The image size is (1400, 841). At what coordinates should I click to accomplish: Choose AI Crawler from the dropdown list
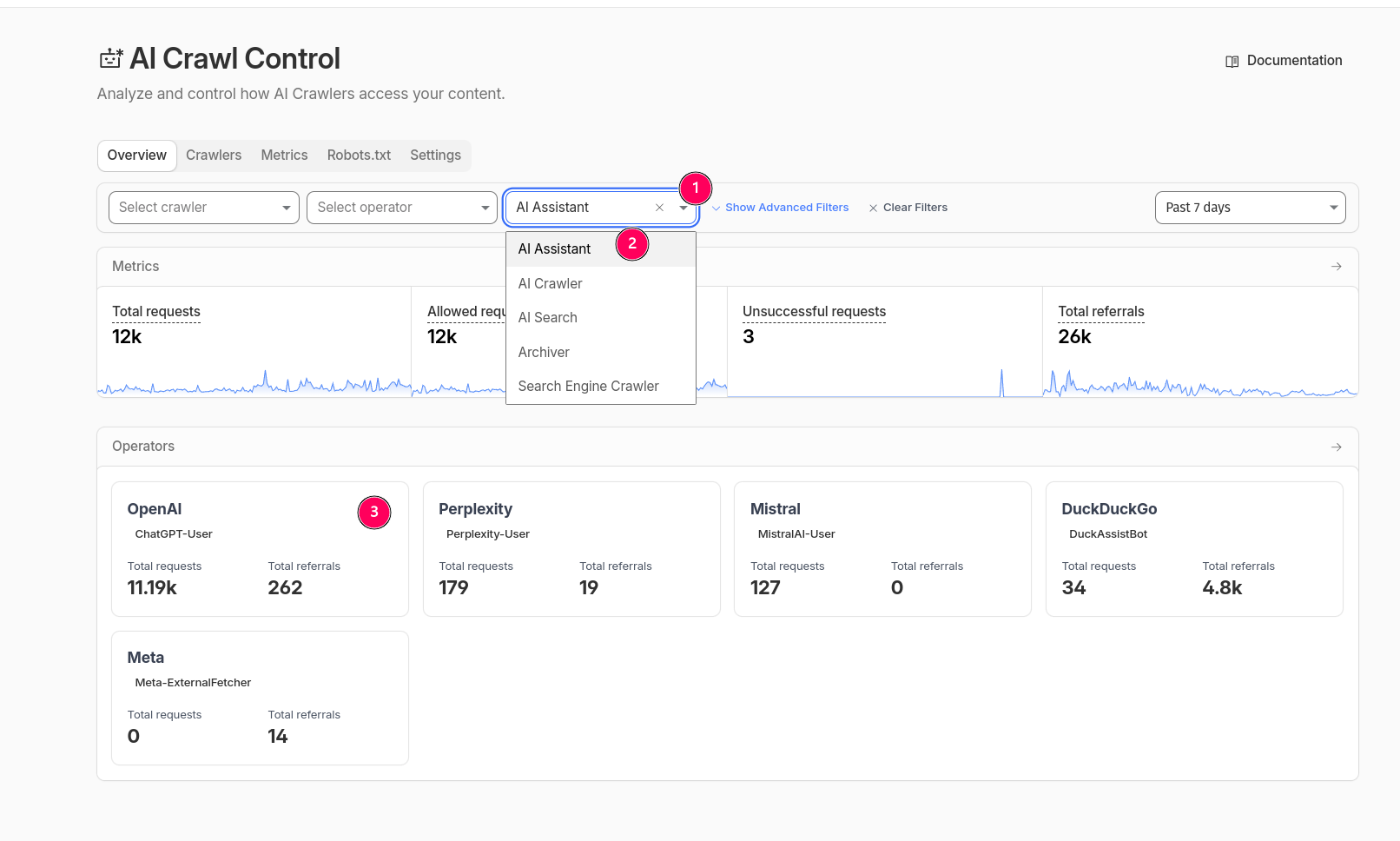point(550,284)
